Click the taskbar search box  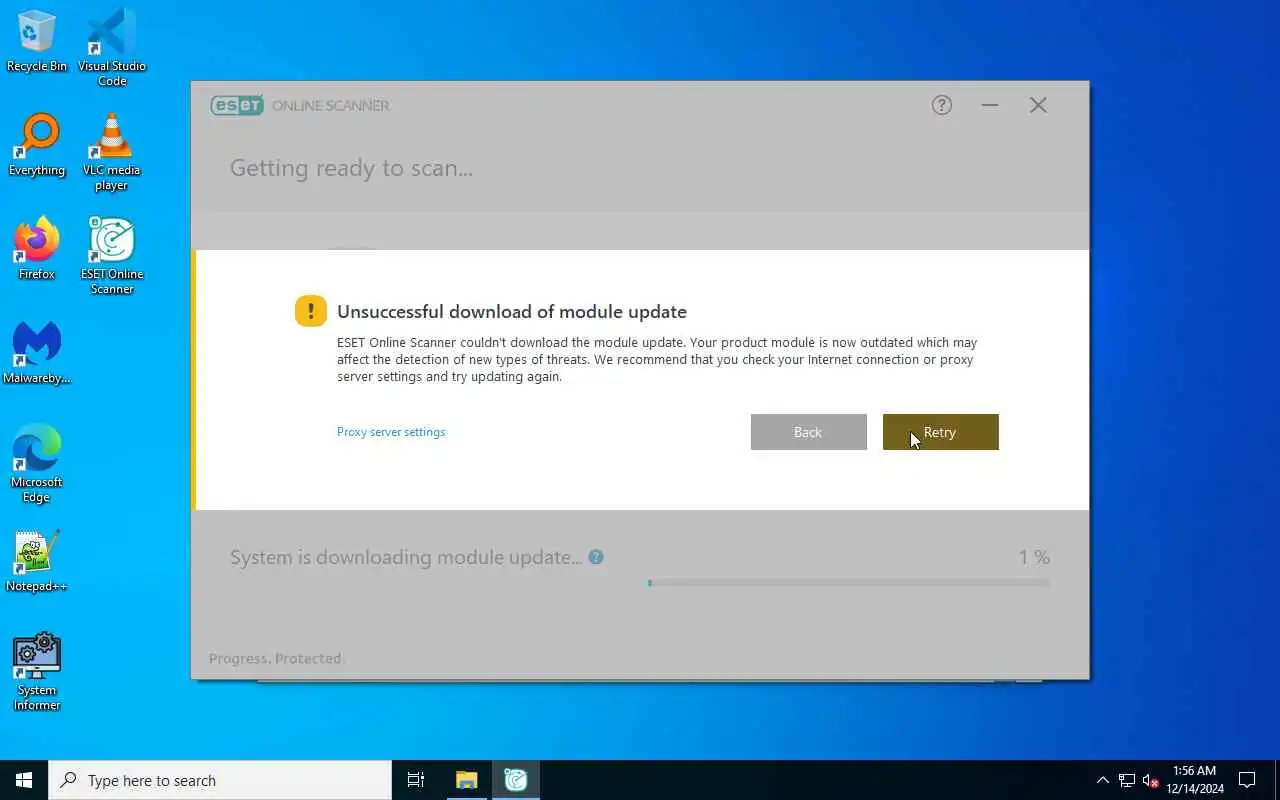220,780
